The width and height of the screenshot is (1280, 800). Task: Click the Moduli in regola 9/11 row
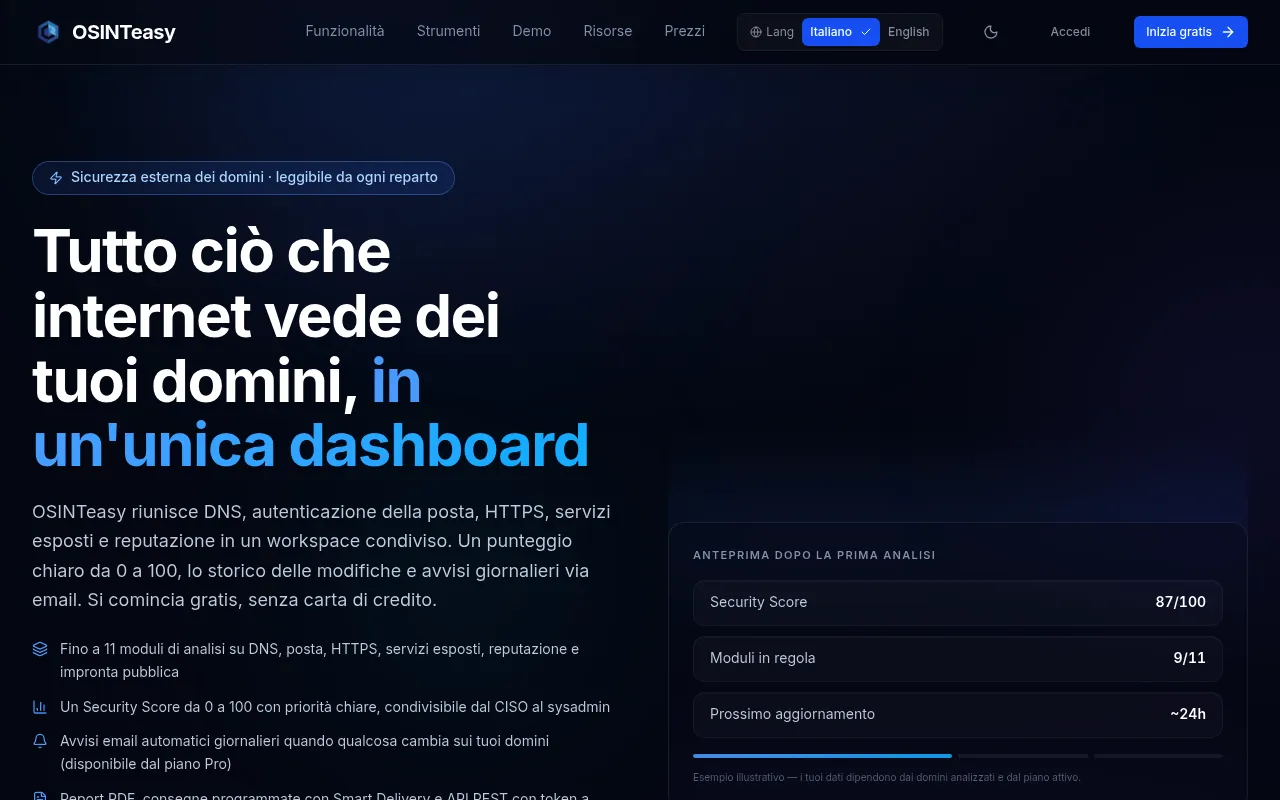click(958, 659)
